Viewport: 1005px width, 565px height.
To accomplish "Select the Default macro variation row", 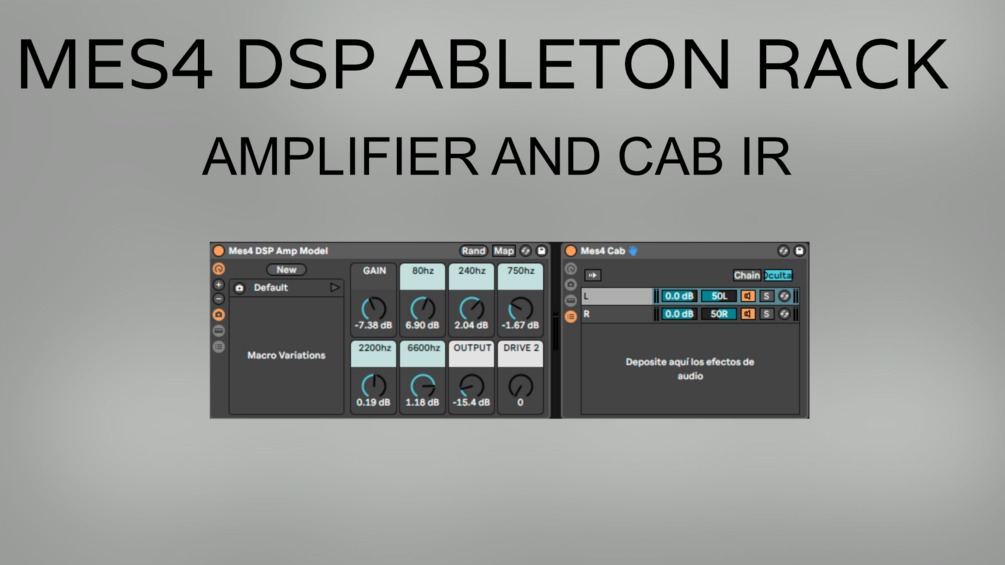I will tap(286, 288).
